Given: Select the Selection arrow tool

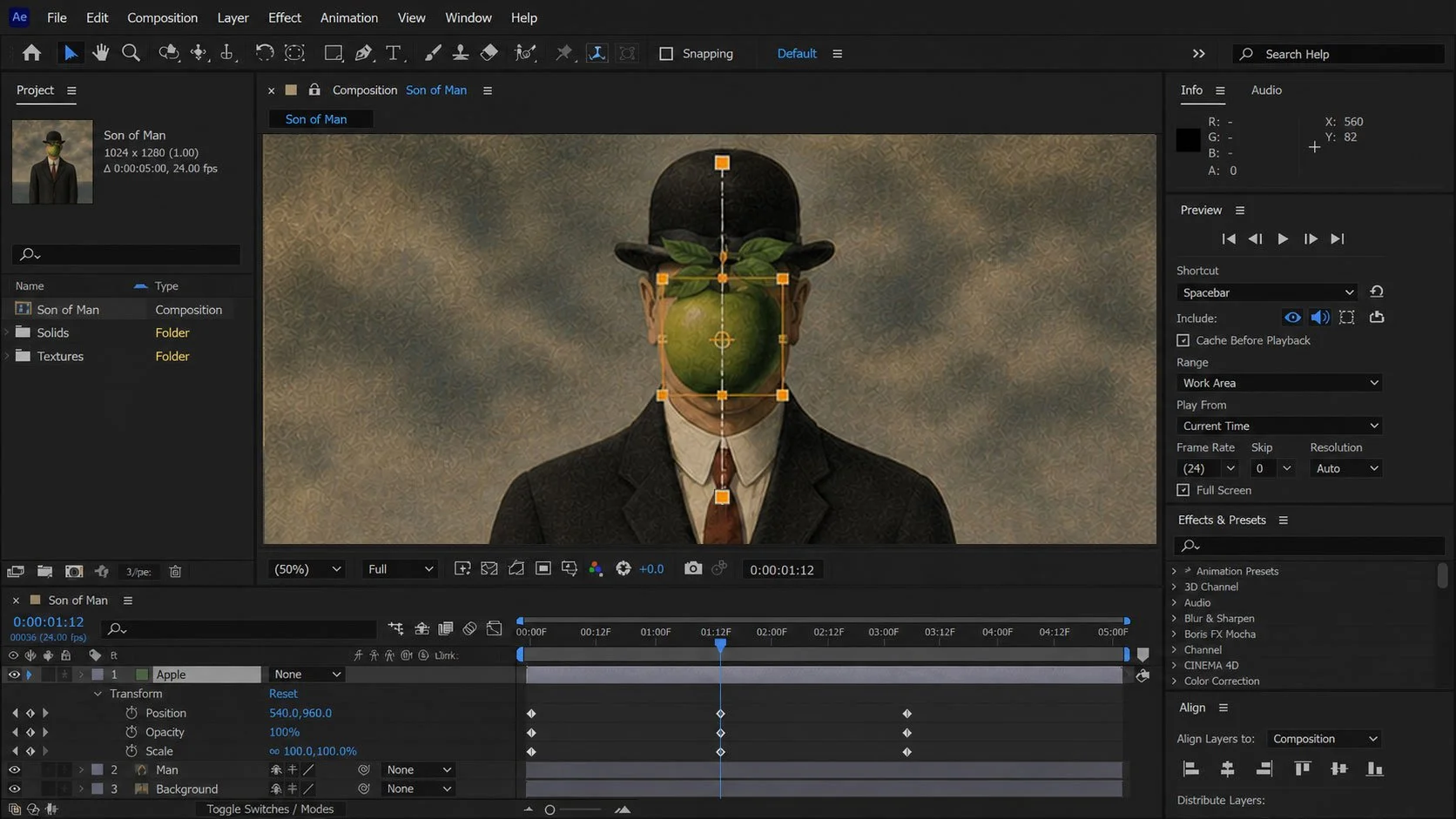Looking at the screenshot, I should 71,53.
